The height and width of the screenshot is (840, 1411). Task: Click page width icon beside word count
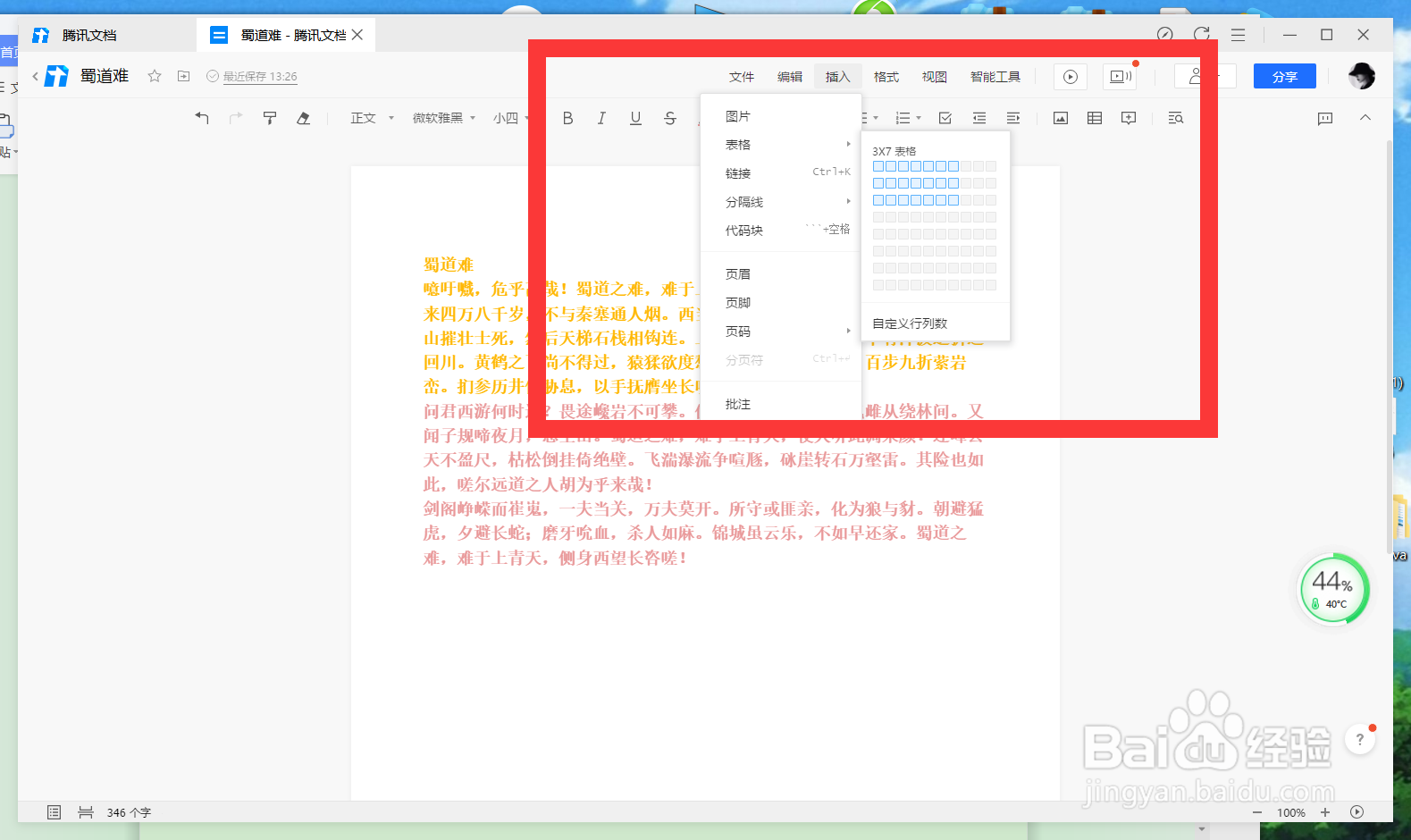point(86,812)
